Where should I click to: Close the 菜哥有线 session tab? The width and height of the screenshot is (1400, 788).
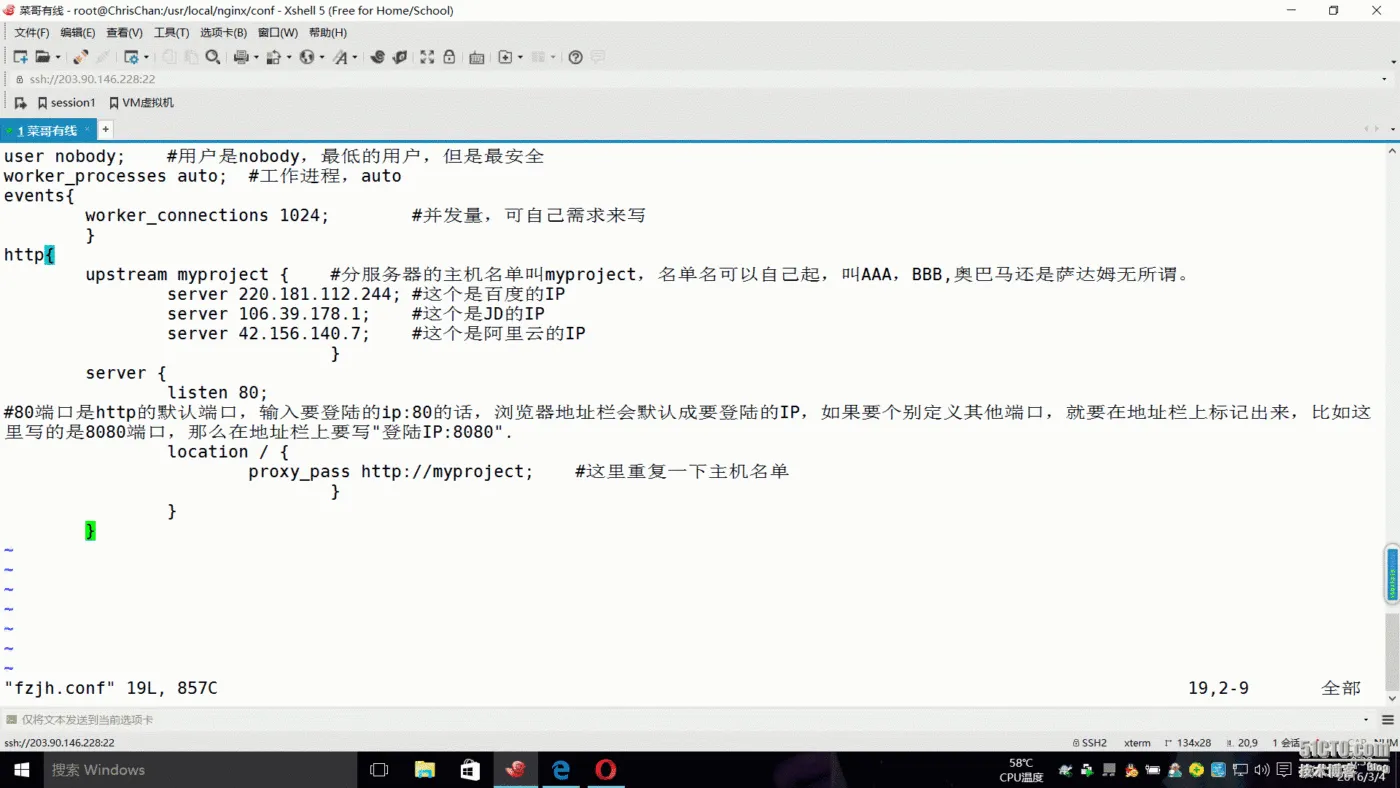(88, 129)
